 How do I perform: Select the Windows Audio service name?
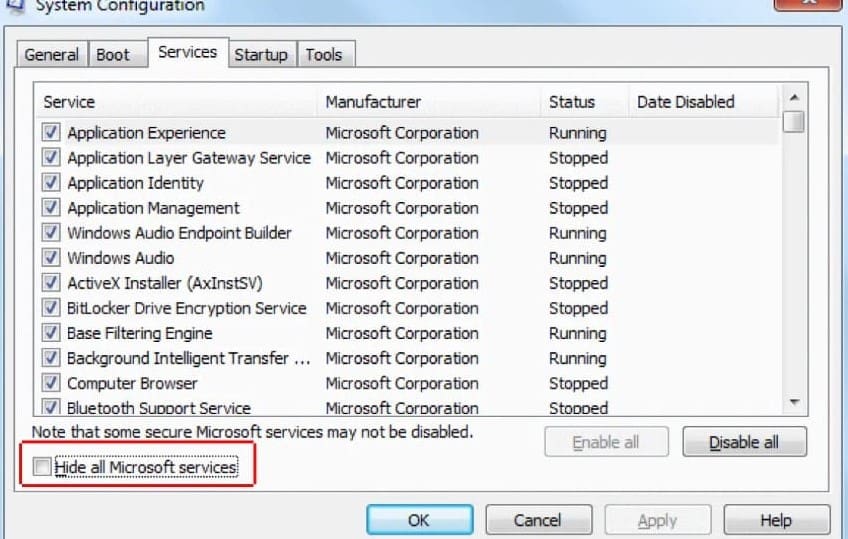coord(121,257)
